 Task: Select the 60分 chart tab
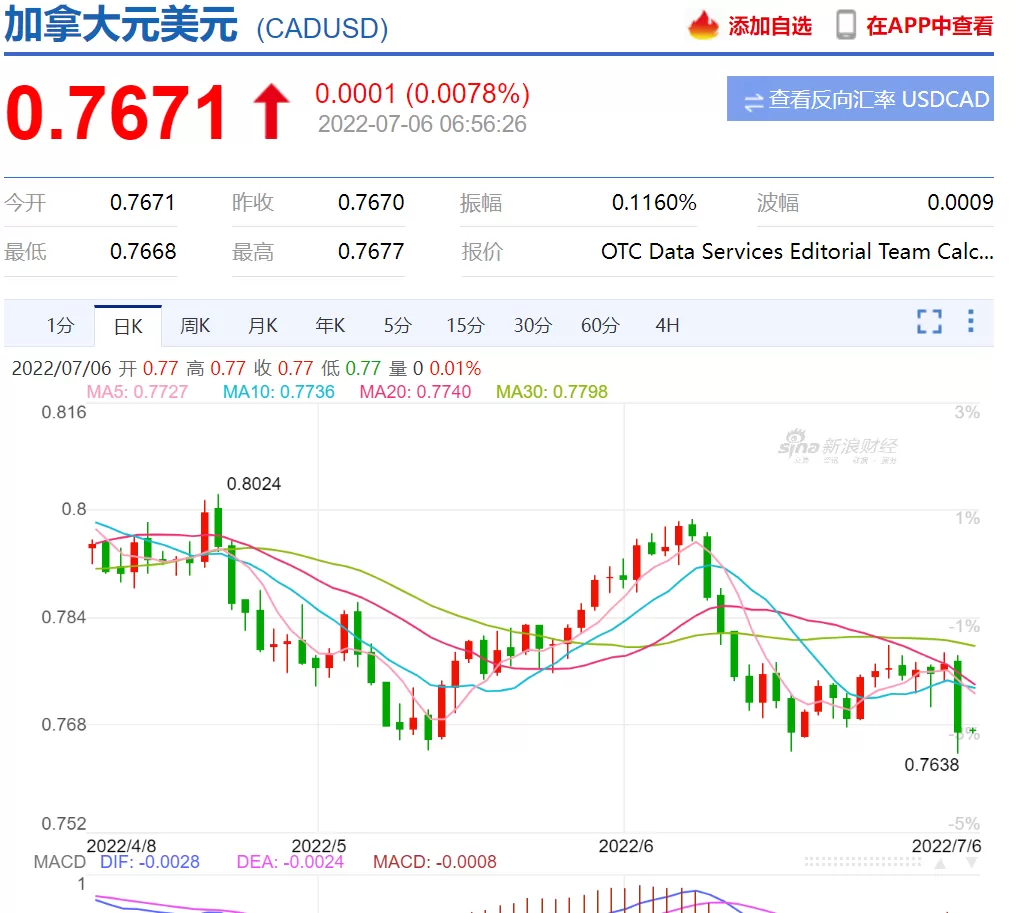pyautogui.click(x=600, y=325)
